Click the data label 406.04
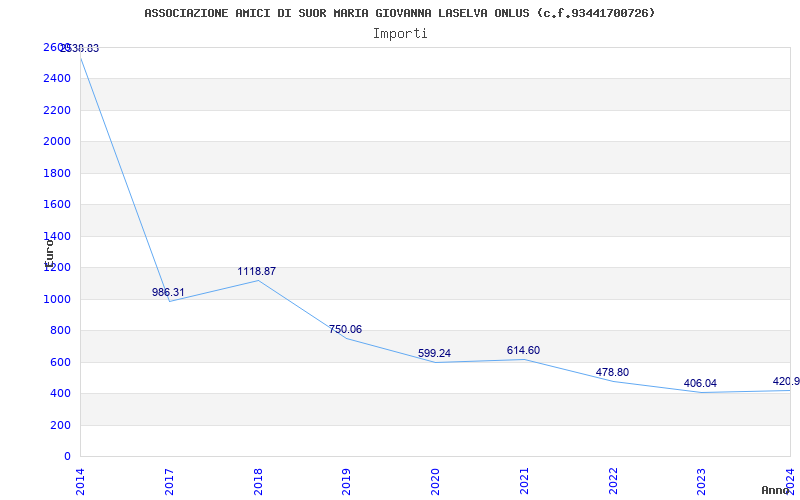Viewport: 800px width, 500px height. [x=701, y=383]
